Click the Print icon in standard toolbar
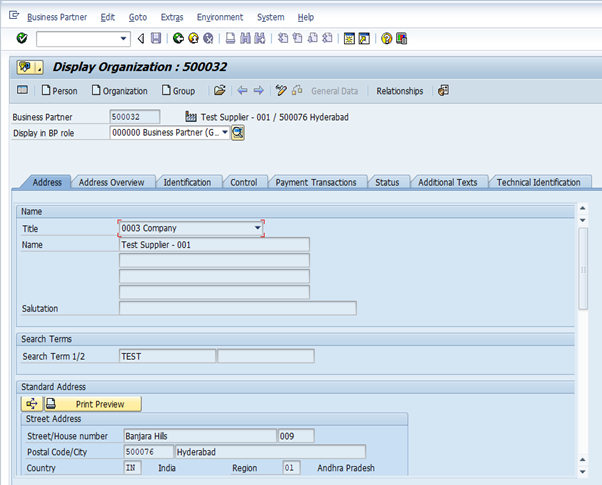Screen dimensions: 602x485 click(x=231, y=39)
